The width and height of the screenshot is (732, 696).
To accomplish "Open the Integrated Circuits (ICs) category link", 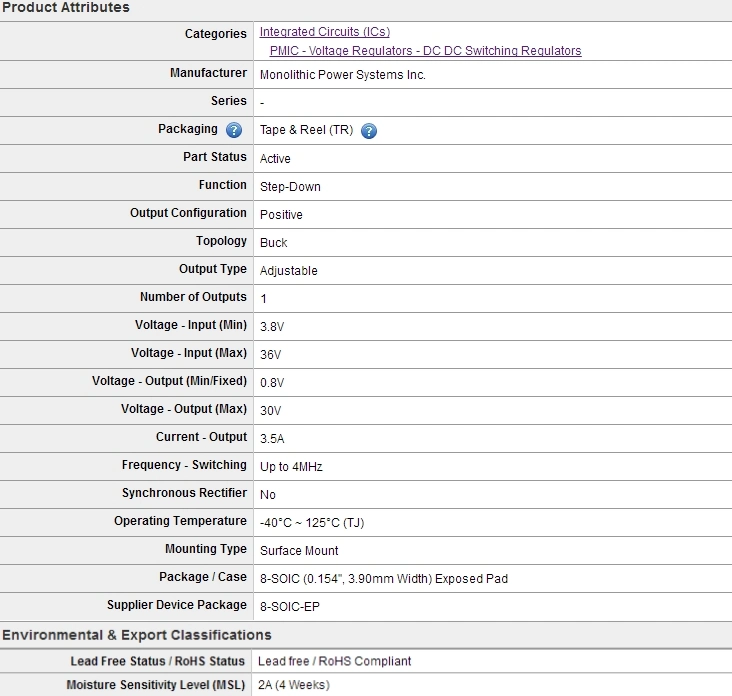I will [x=325, y=32].
